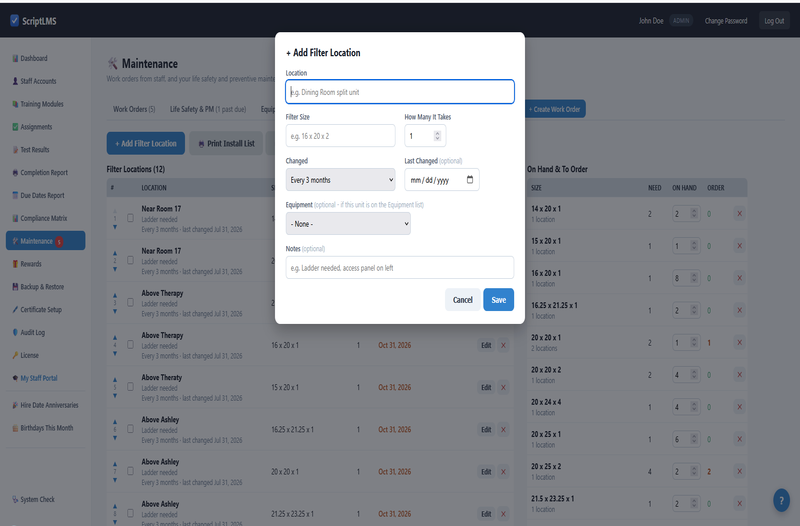The image size is (800, 526).
Task: Delete the 14 x 20 x 1 stock row
Action: 739,214
